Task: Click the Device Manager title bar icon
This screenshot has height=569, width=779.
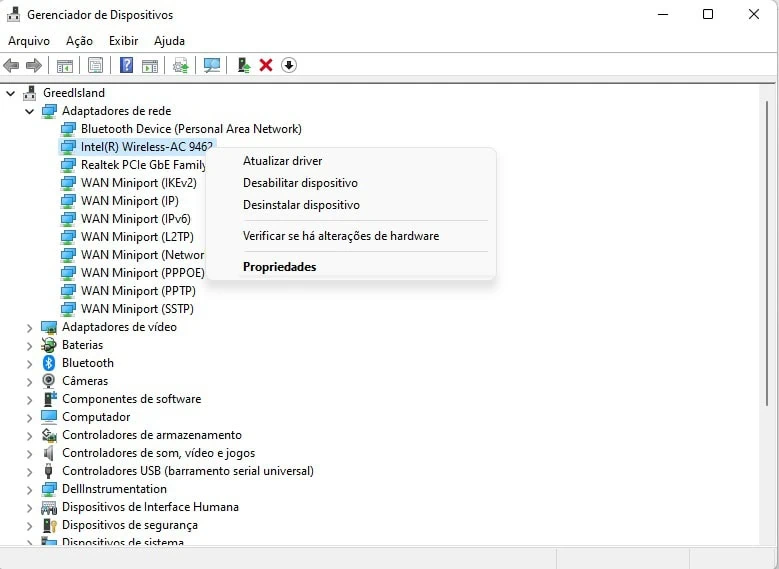Action: click(13, 14)
